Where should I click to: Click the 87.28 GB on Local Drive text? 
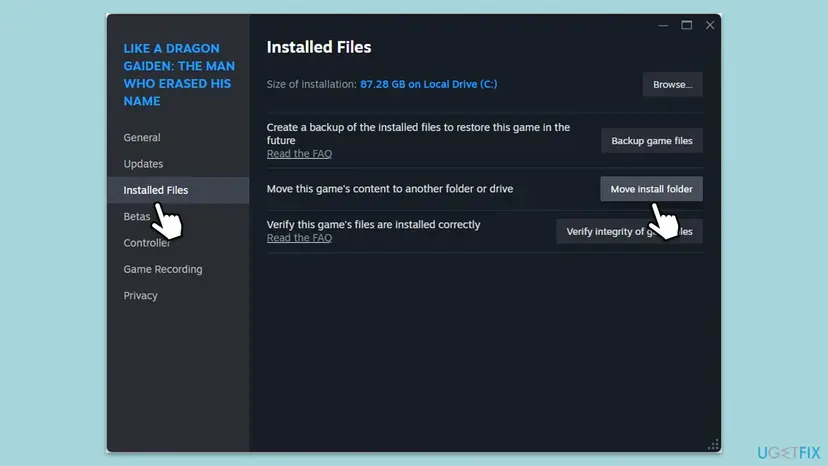coord(428,84)
